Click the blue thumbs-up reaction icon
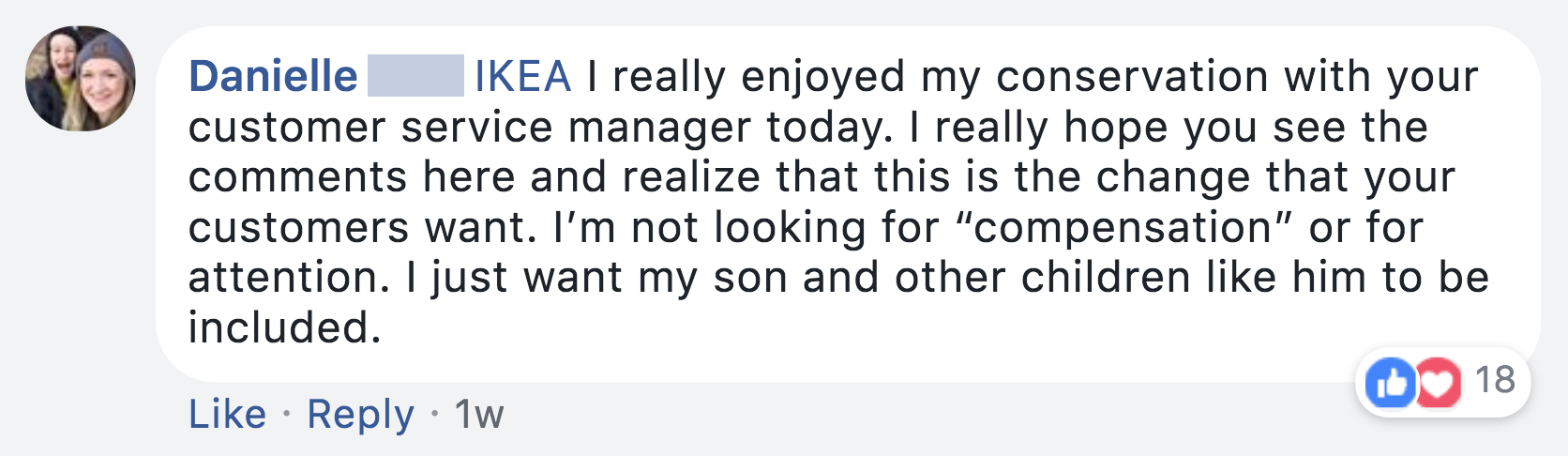This screenshot has width=1568, height=456. (1391, 383)
